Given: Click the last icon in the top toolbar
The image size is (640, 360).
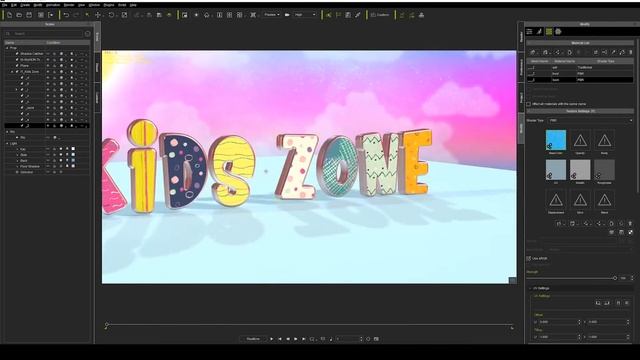Looking at the screenshot, I should point(421,15).
